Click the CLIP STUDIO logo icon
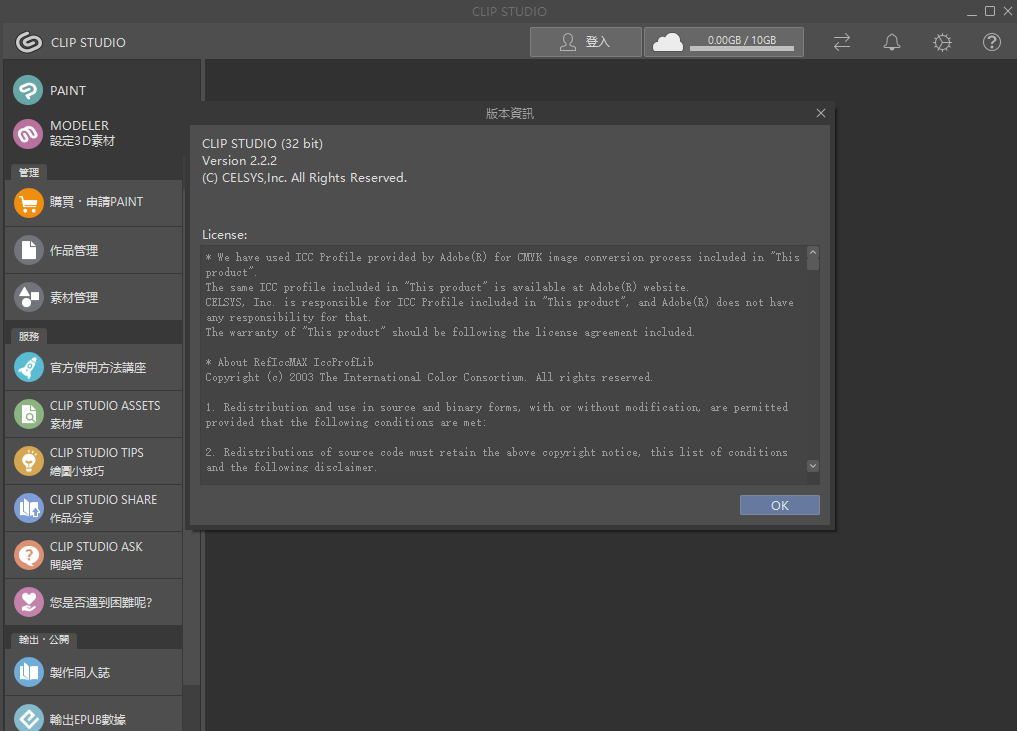Screen dimensions: 1017x731 (x=29, y=42)
